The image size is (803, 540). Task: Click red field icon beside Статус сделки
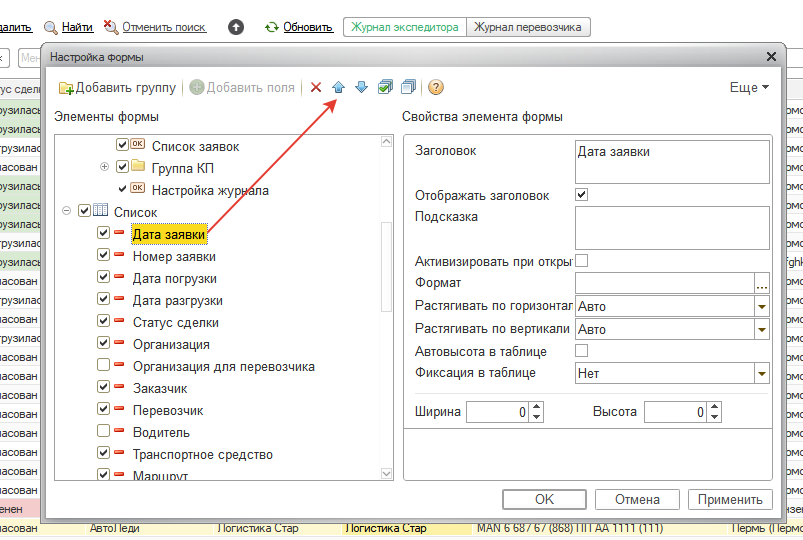(x=119, y=320)
